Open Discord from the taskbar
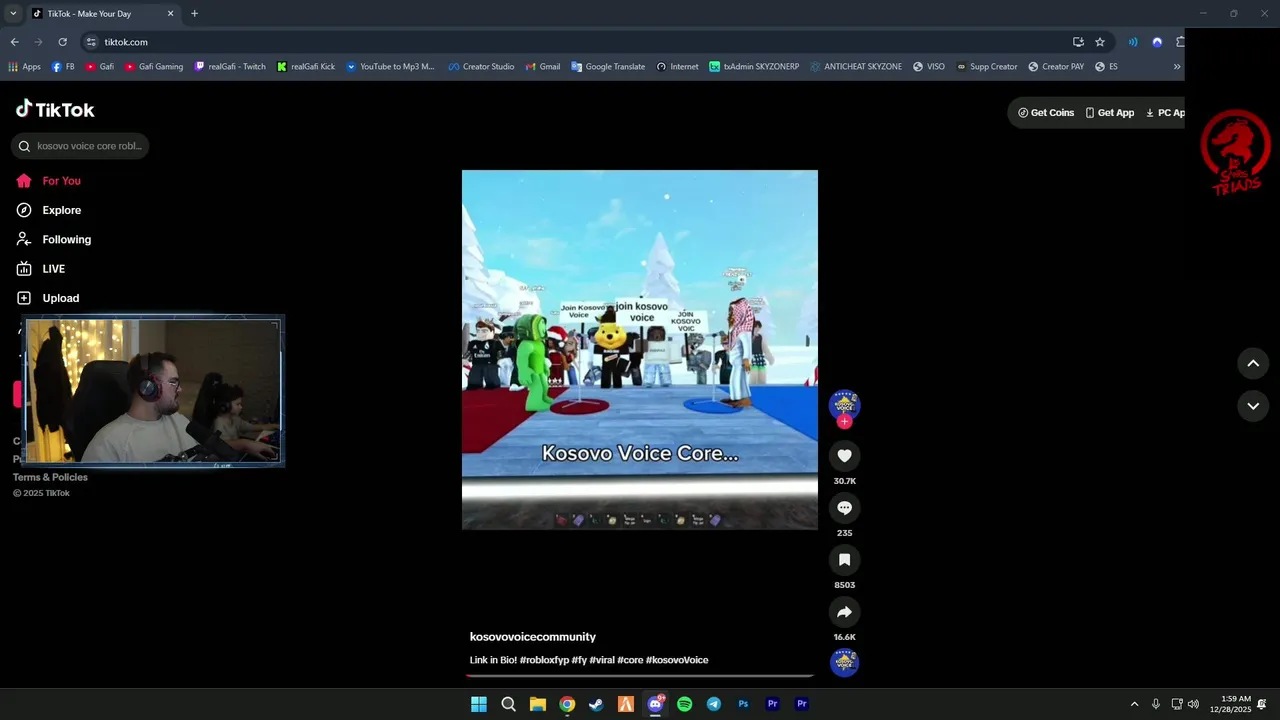Image resolution: width=1280 pixels, height=720 pixels. [655, 704]
